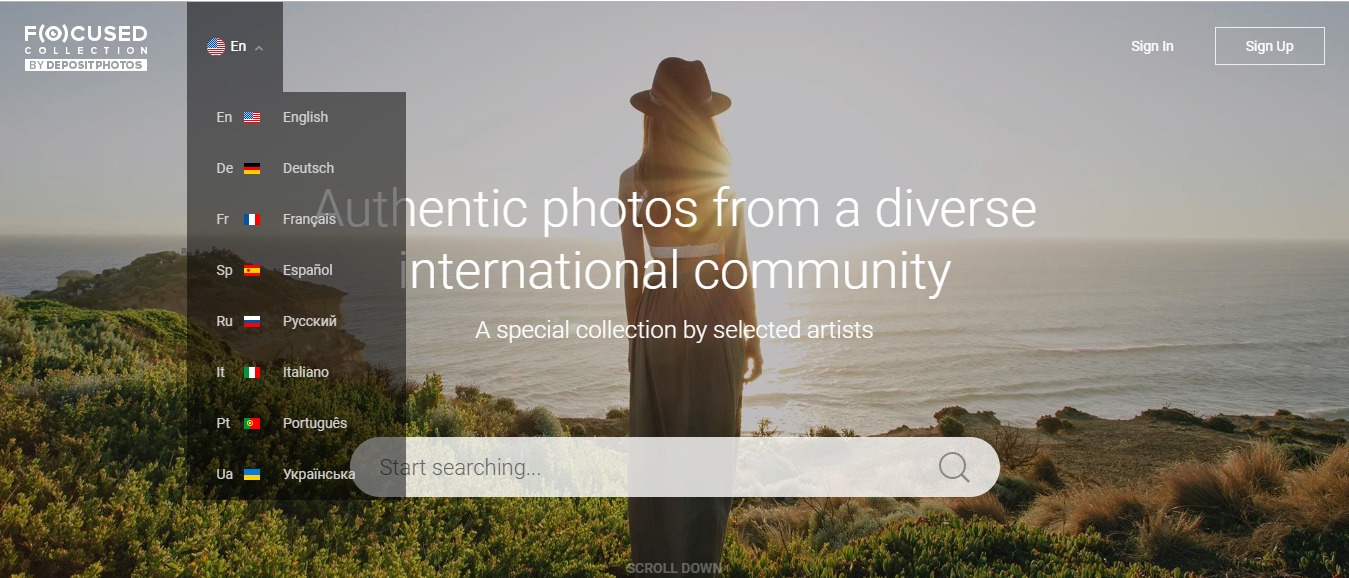This screenshot has height=578, width=1349.
Task: Click the magnifying glass search icon
Action: point(954,467)
